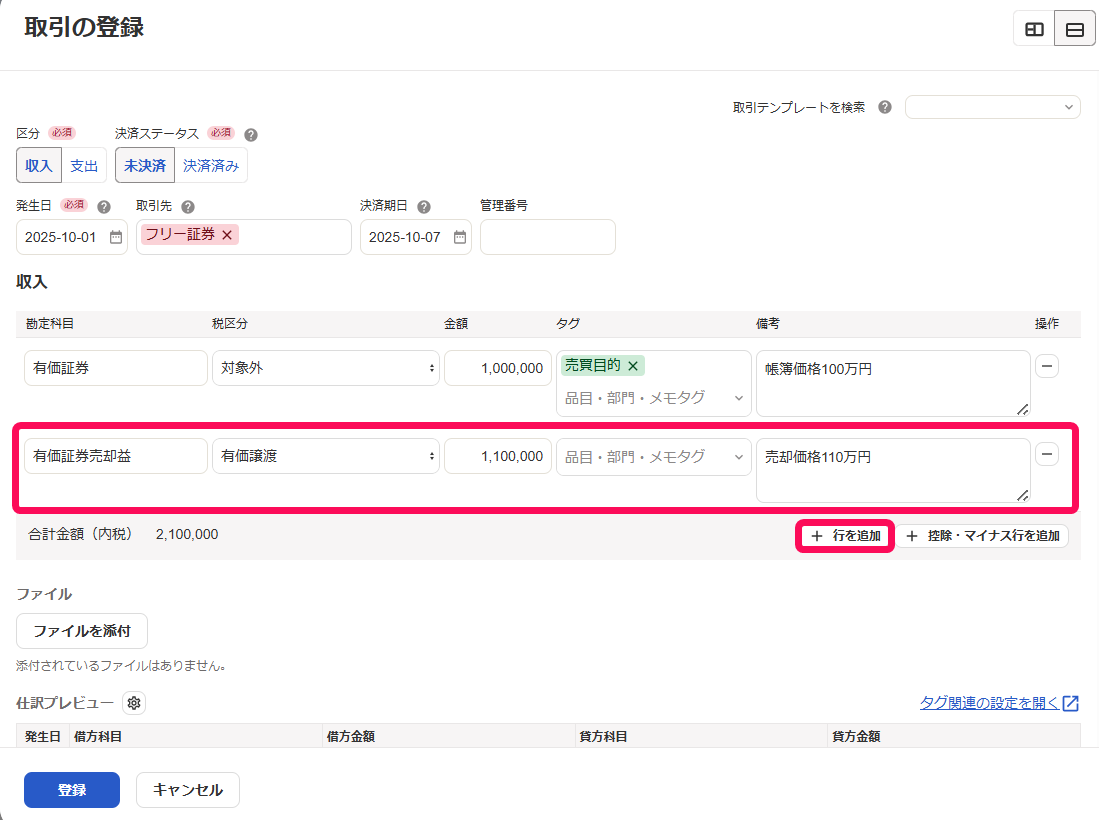
Task: Open calendar picker for 発生日
Action: point(116,238)
